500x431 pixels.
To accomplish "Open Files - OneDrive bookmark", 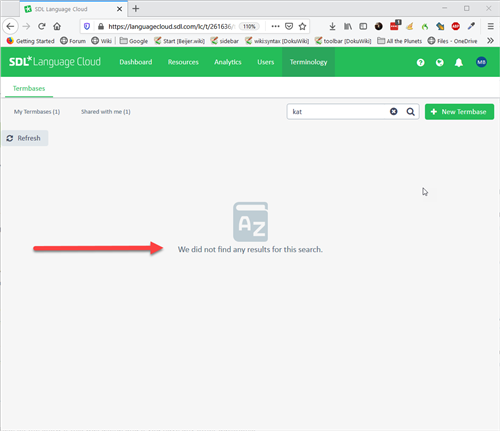I will (x=452, y=41).
